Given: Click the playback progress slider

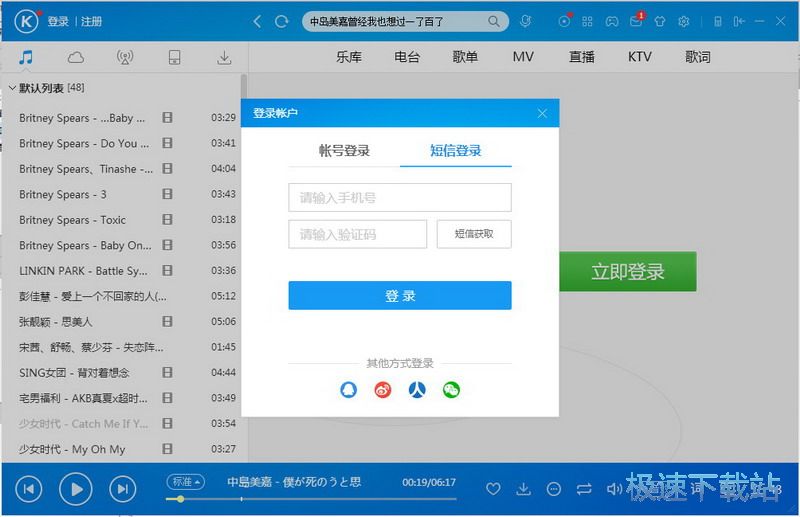Looking at the screenshot, I should [x=311, y=499].
